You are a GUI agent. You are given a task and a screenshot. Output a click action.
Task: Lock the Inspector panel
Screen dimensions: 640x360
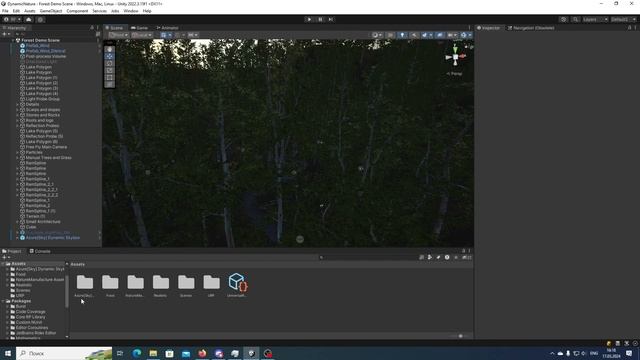(629, 28)
